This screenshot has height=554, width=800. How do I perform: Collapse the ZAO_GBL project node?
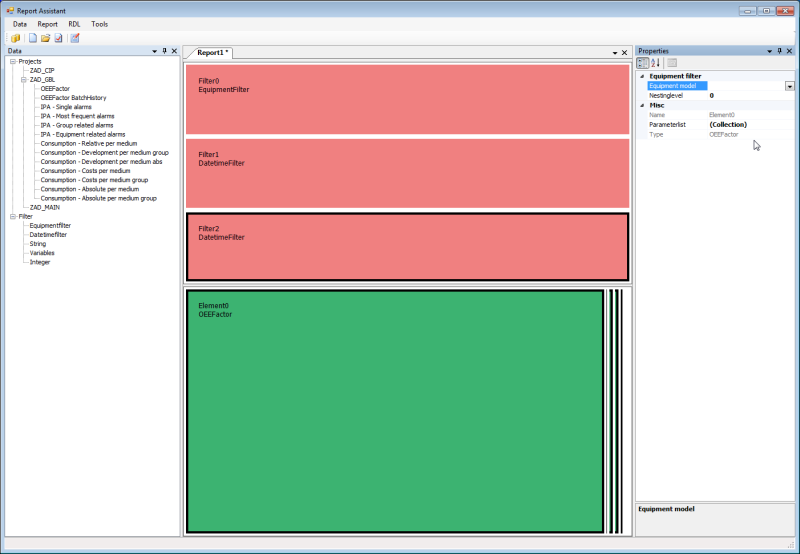(x=23, y=80)
